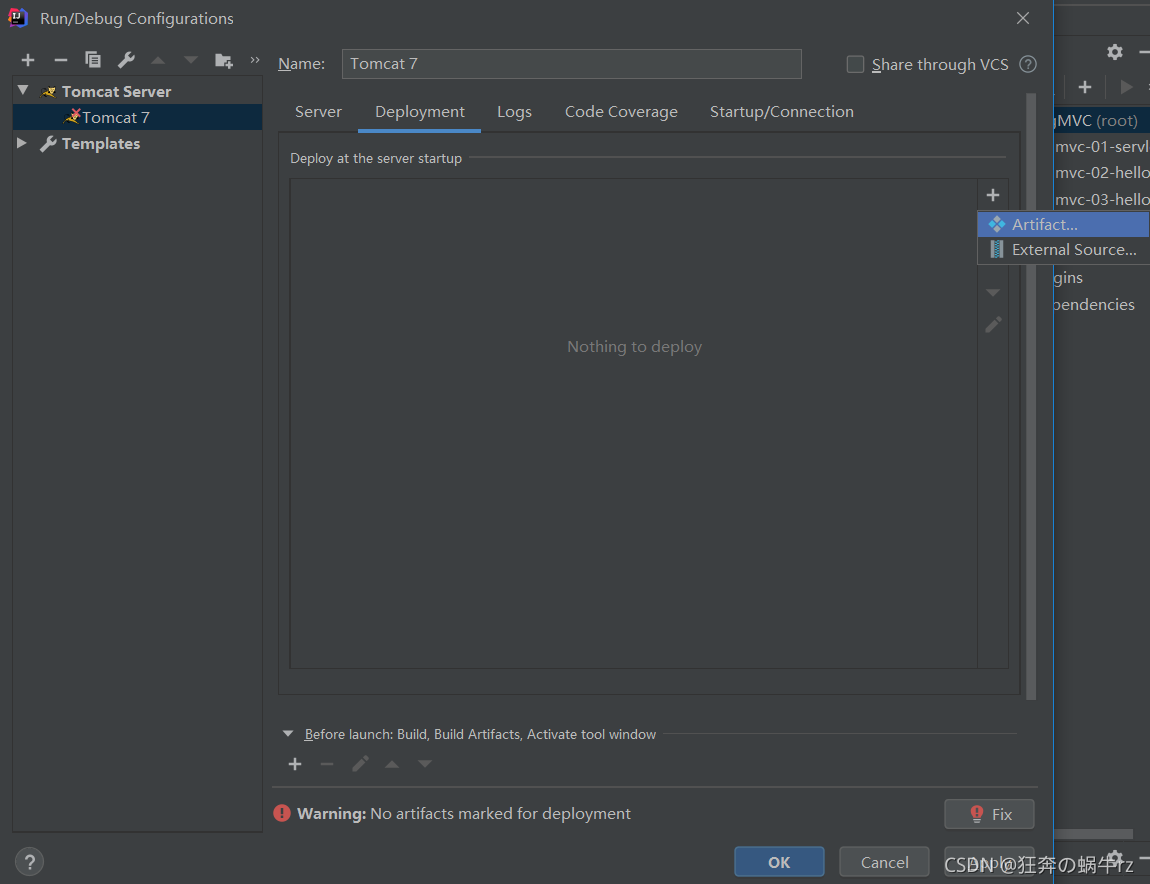Click plus icon in Maven panel
Image resolution: width=1150 pixels, height=884 pixels.
(1085, 87)
